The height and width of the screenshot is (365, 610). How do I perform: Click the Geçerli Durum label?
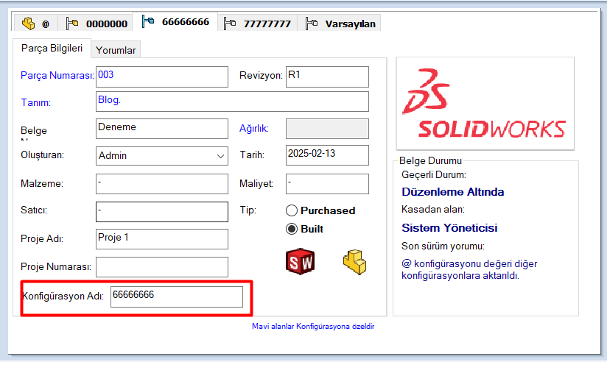pos(434,175)
